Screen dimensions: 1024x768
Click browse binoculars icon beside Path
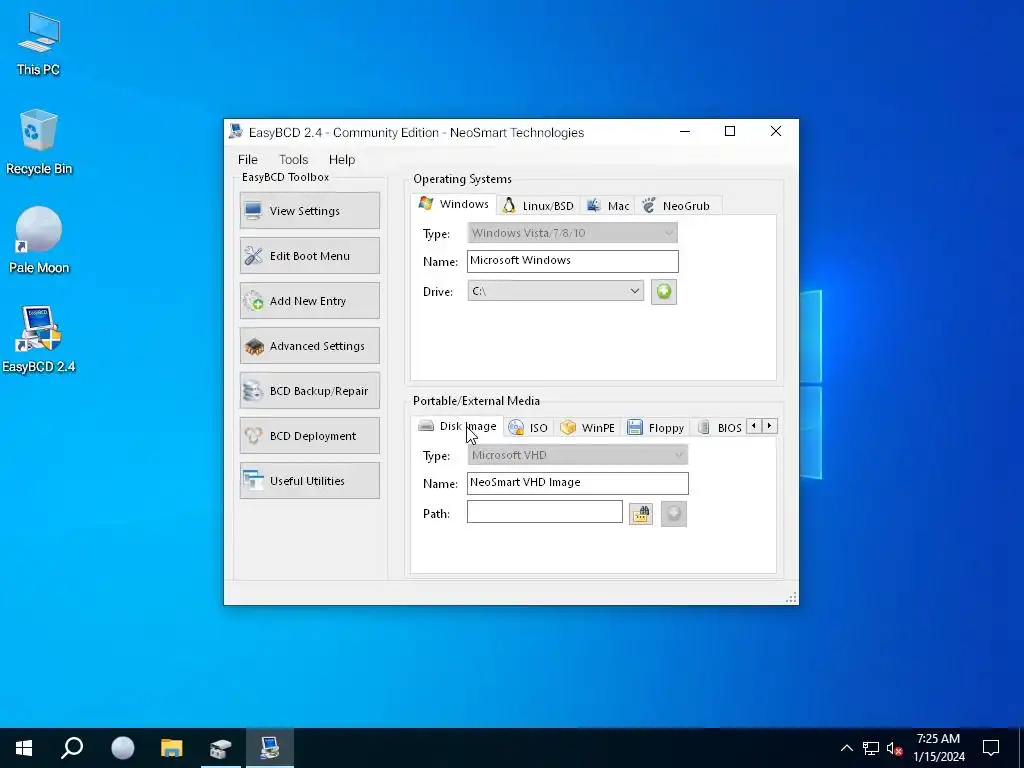pyautogui.click(x=641, y=514)
